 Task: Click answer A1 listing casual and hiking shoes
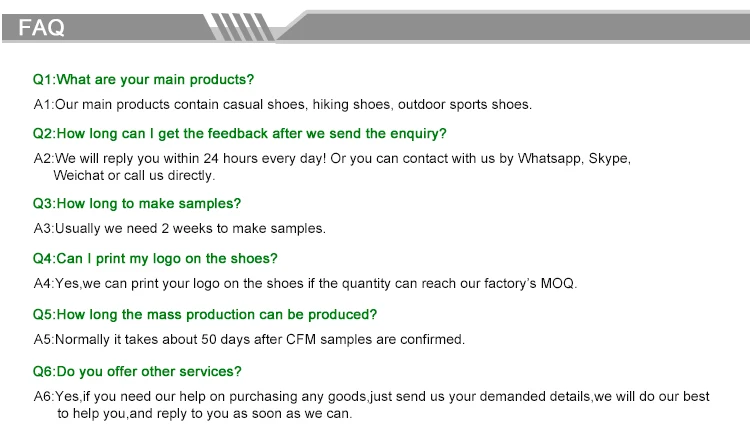(x=282, y=104)
